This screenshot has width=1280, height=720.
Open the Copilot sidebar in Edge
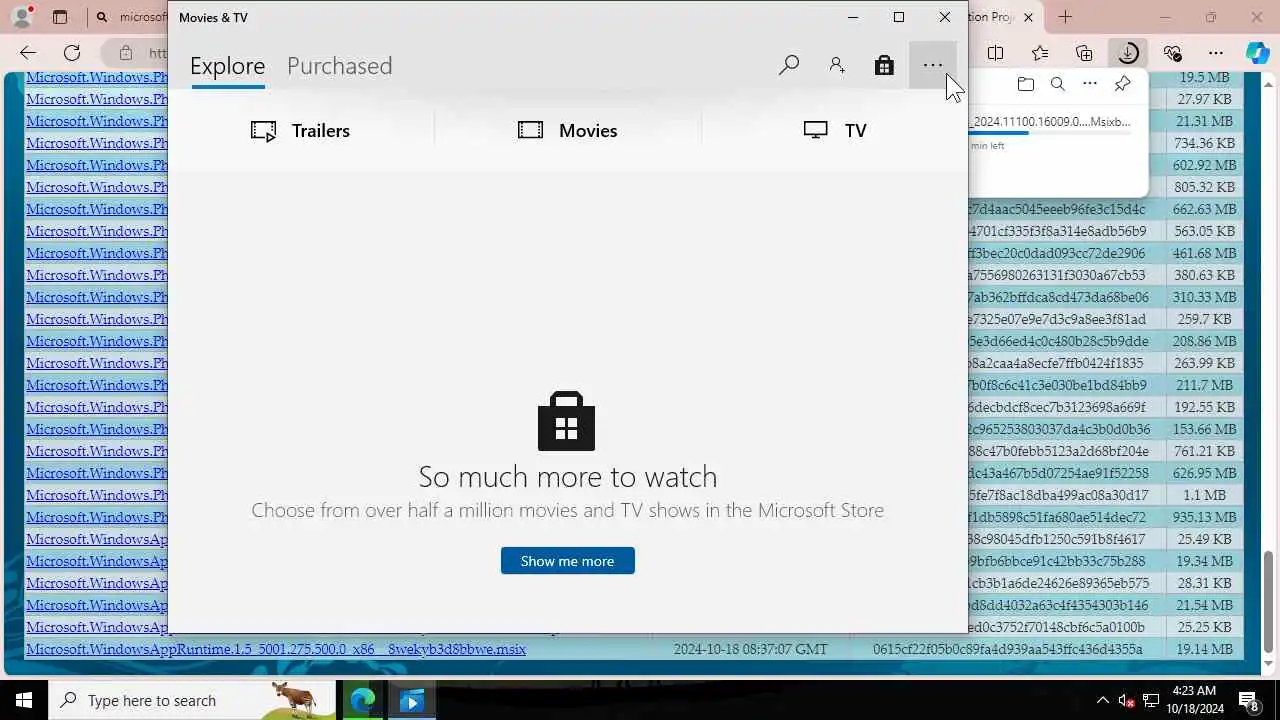(x=1257, y=53)
